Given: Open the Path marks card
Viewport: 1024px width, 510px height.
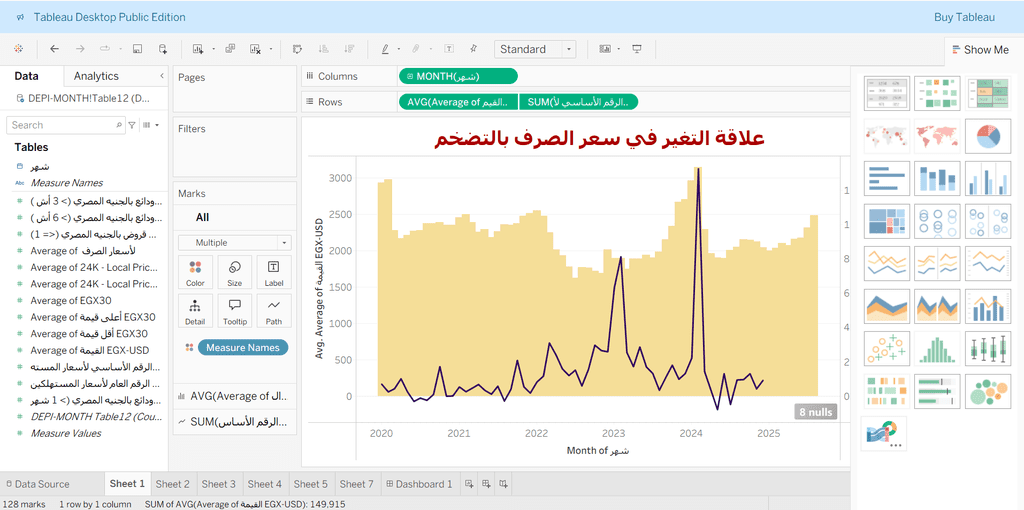Looking at the screenshot, I should point(274,311).
